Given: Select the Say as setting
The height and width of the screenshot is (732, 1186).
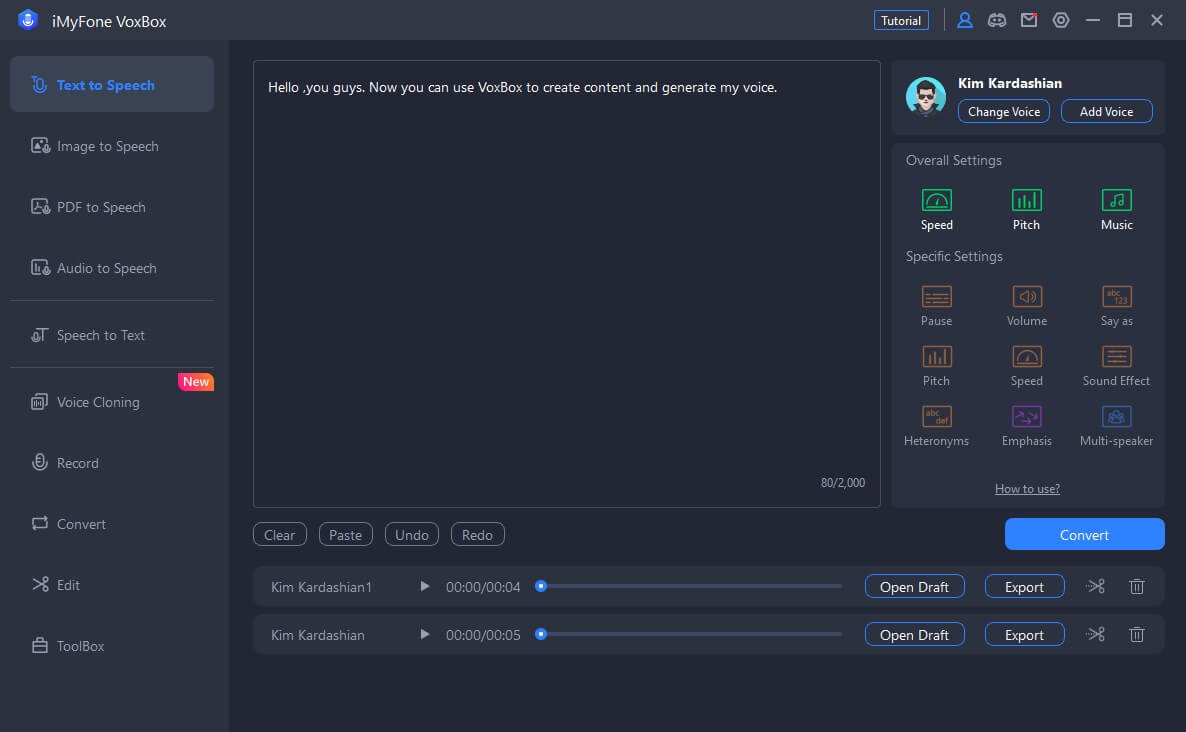Looking at the screenshot, I should tap(1116, 306).
